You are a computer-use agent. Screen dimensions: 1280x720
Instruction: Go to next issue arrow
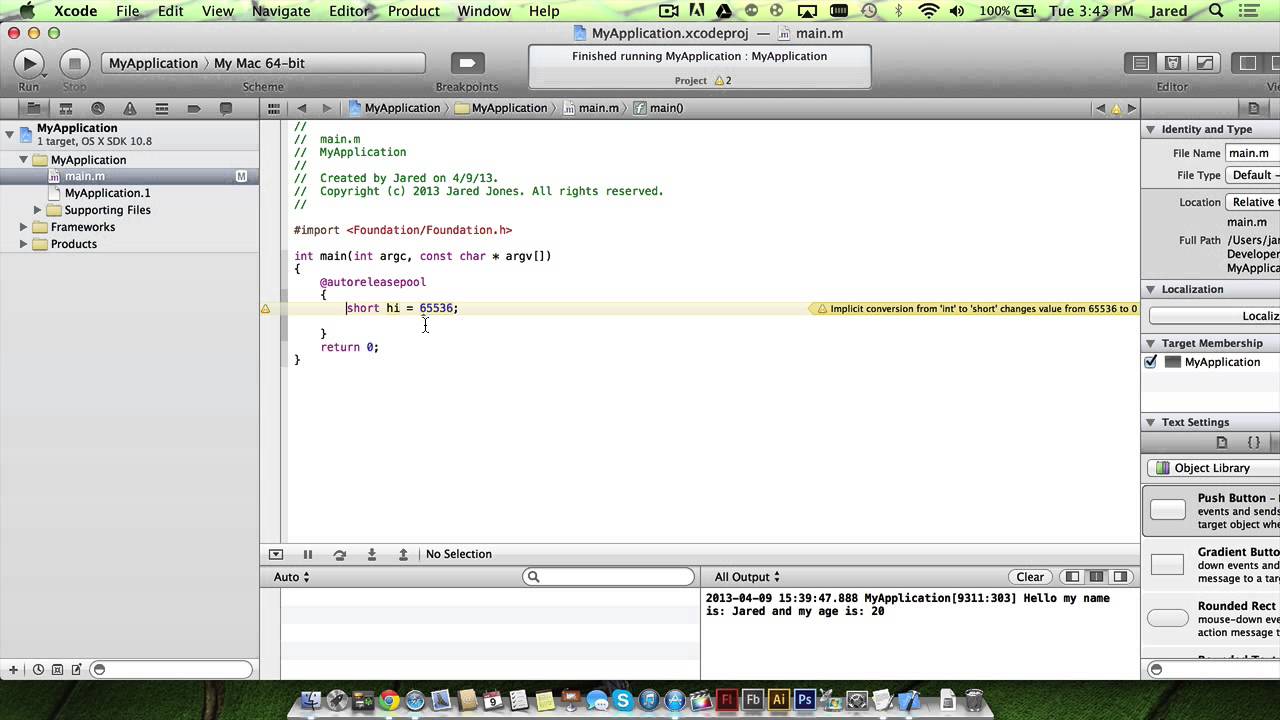tap(1132, 108)
